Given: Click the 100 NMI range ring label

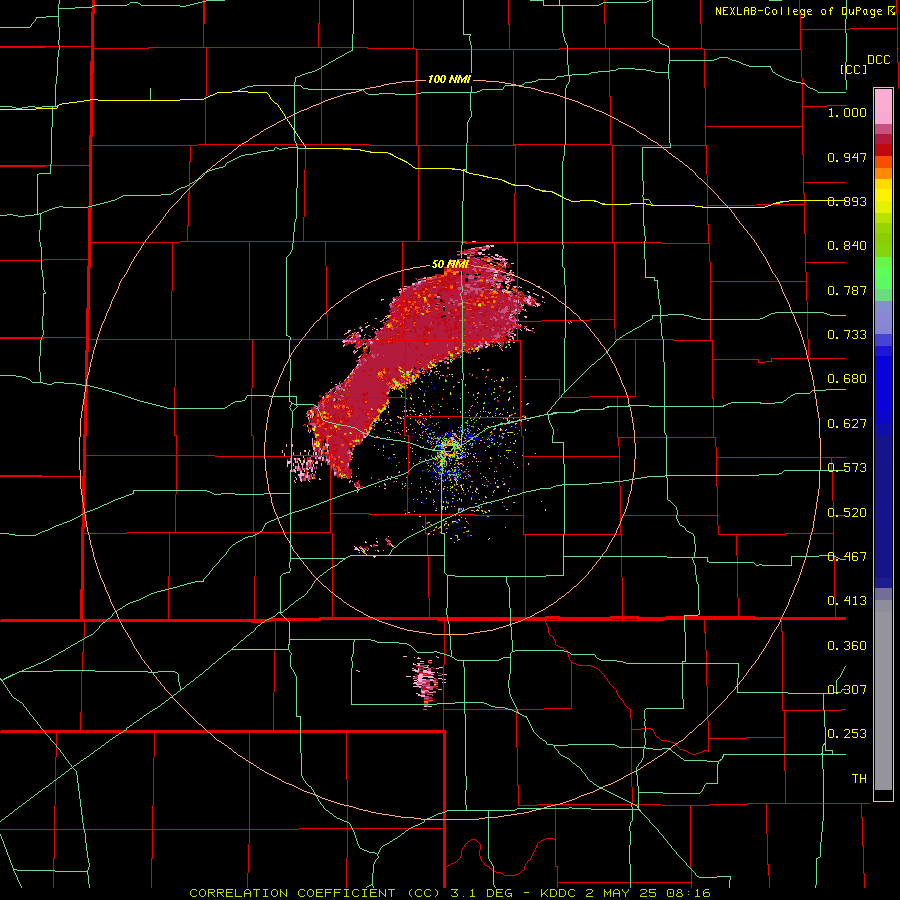Looking at the screenshot, I should pos(449,79).
